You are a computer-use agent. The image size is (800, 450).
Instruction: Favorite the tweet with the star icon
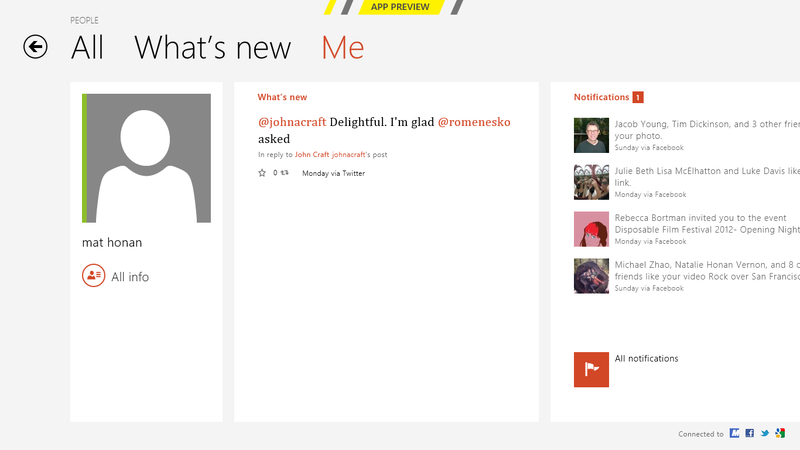point(262,173)
